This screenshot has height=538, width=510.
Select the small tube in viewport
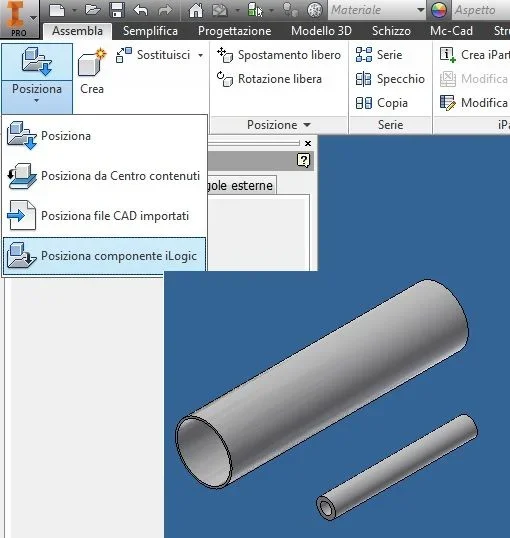tap(397, 467)
